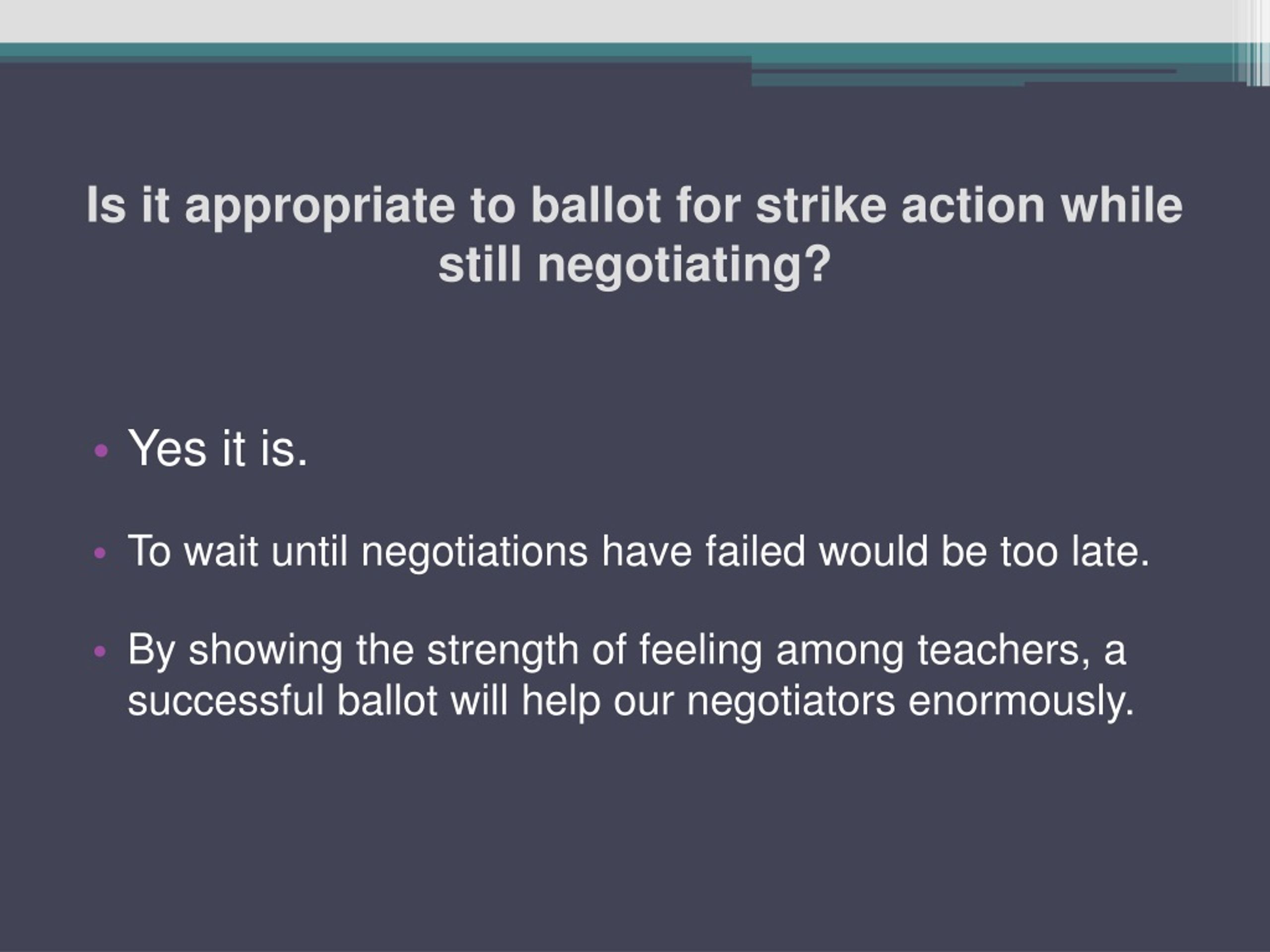
Task: Select the purple bullet before 'To wait until'
Action: click(100, 553)
